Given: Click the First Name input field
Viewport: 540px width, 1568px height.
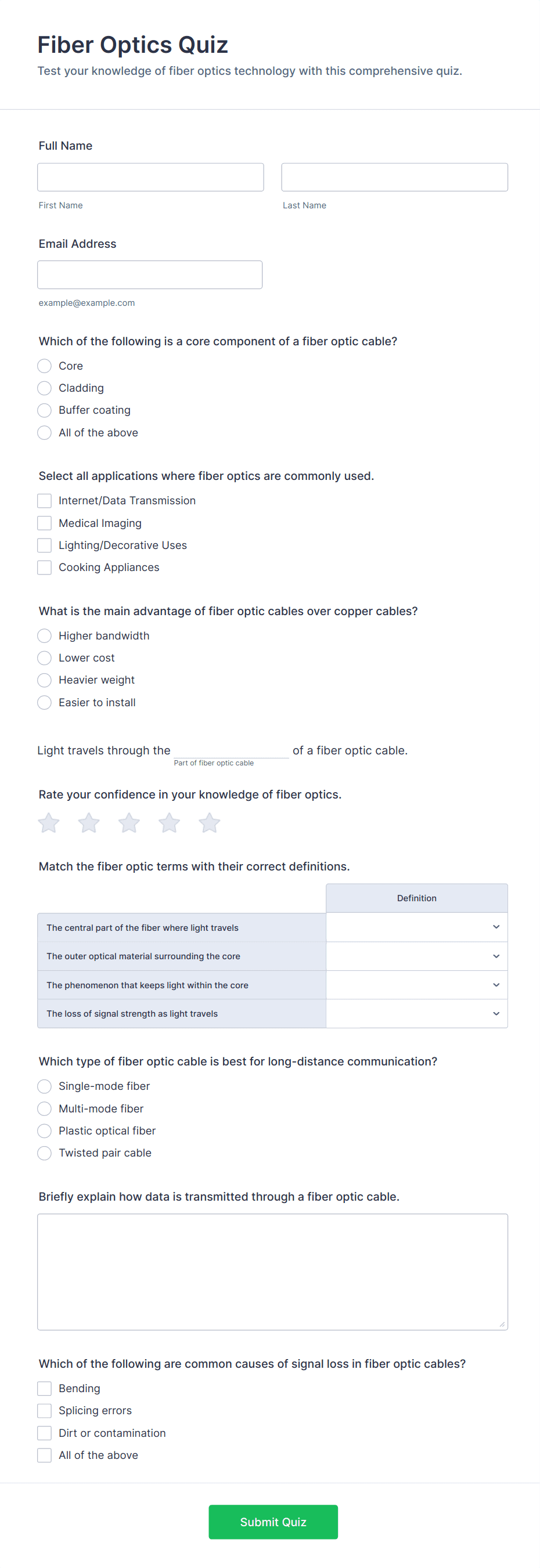Looking at the screenshot, I should click(150, 177).
